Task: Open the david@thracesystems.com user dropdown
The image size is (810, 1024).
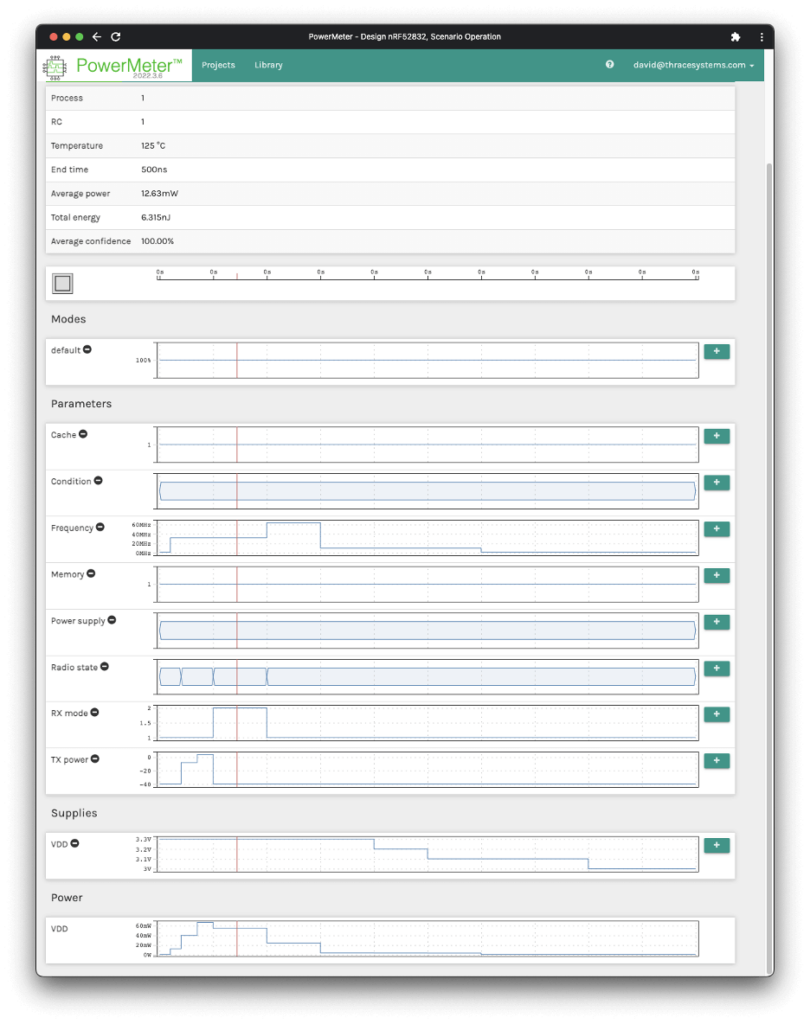Action: [x=693, y=65]
